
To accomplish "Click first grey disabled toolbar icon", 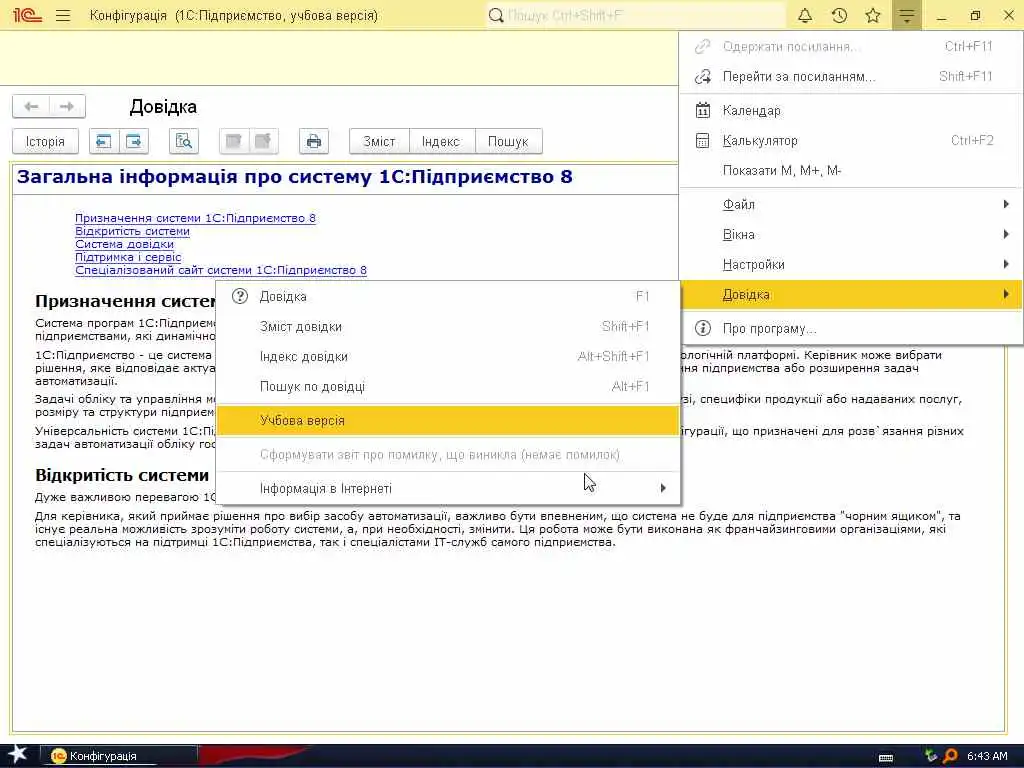I will pyautogui.click(x=234, y=141).
